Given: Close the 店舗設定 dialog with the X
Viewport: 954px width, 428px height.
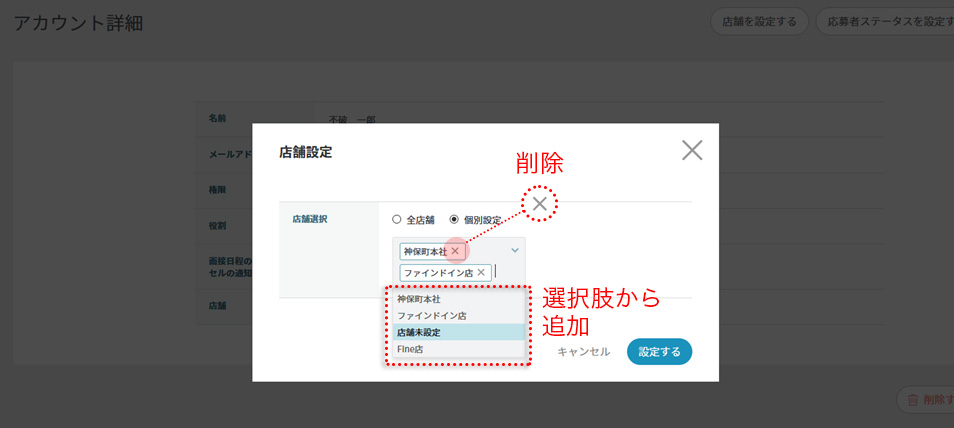Looking at the screenshot, I should click(691, 151).
